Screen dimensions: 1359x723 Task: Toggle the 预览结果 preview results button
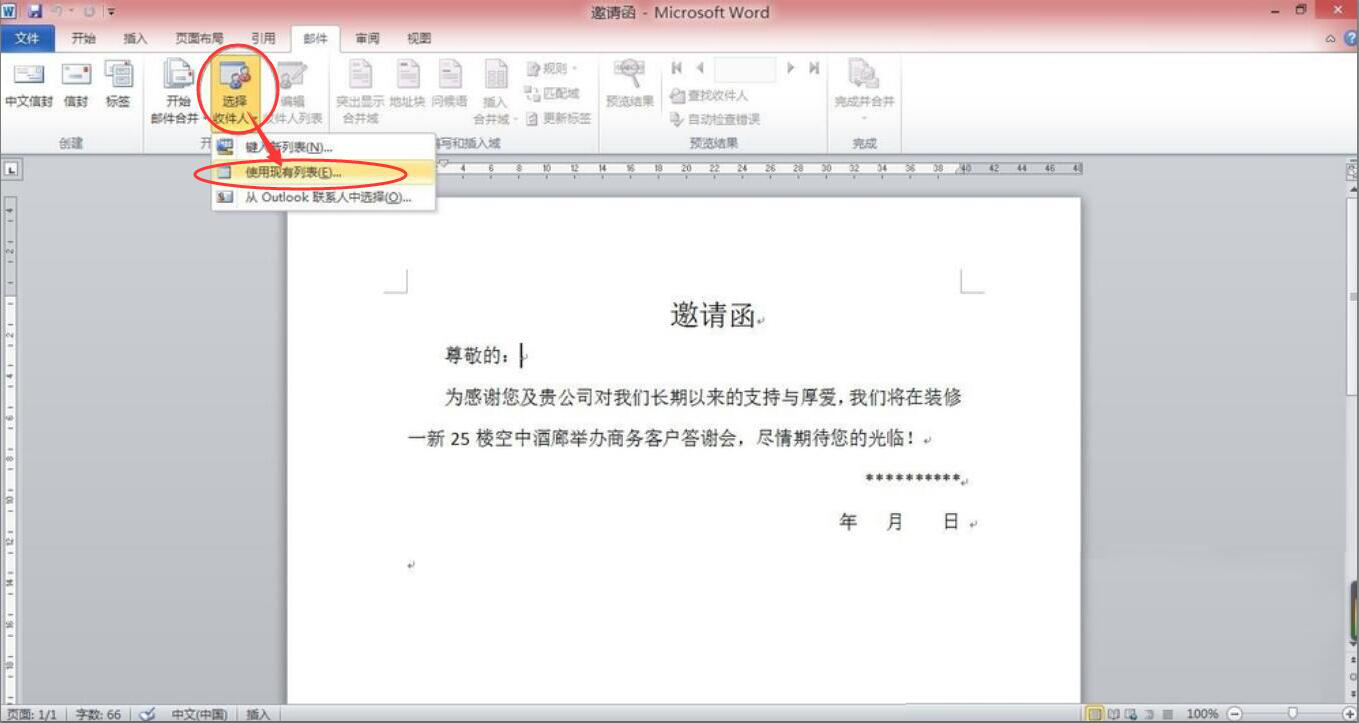click(630, 85)
